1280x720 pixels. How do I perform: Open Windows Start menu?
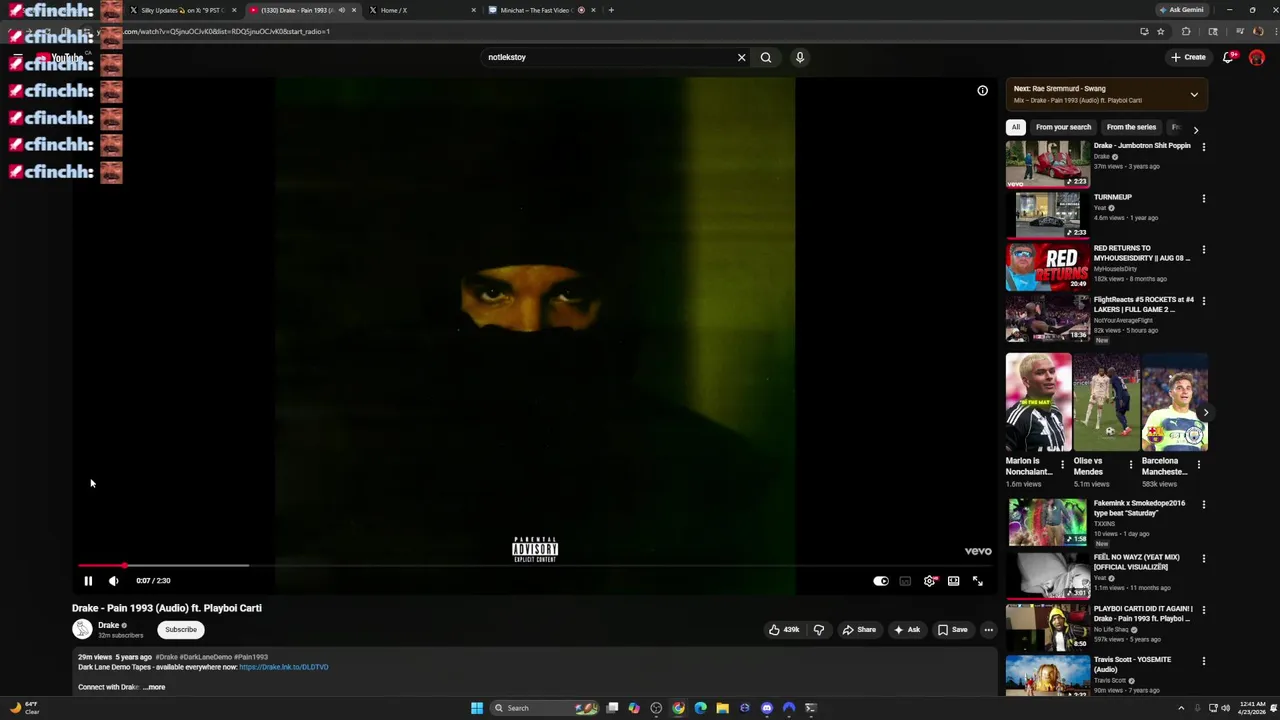[477, 708]
